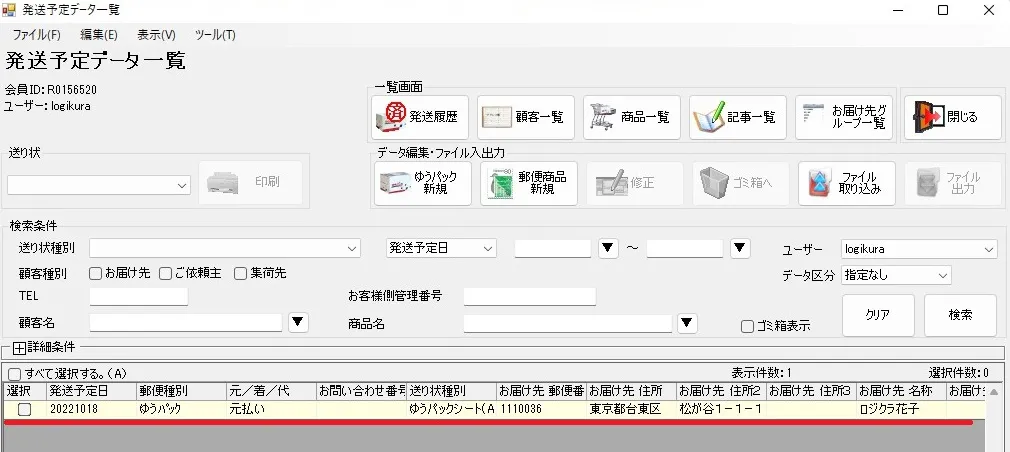Open the 送り状種別 dropdown

(x=225, y=249)
